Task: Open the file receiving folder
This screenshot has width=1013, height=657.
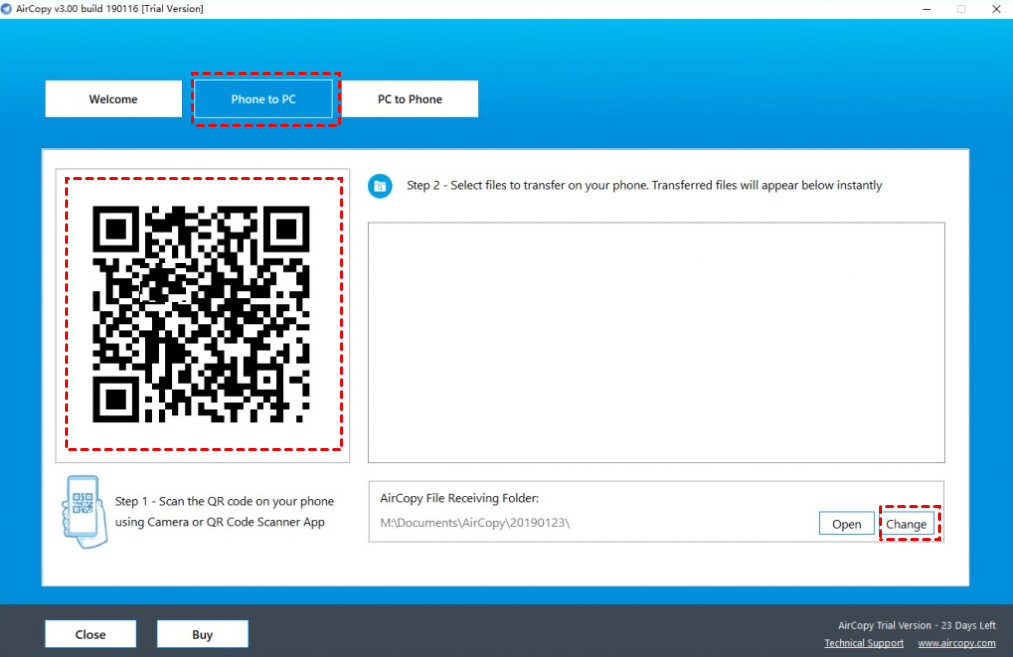Action: coord(846,524)
